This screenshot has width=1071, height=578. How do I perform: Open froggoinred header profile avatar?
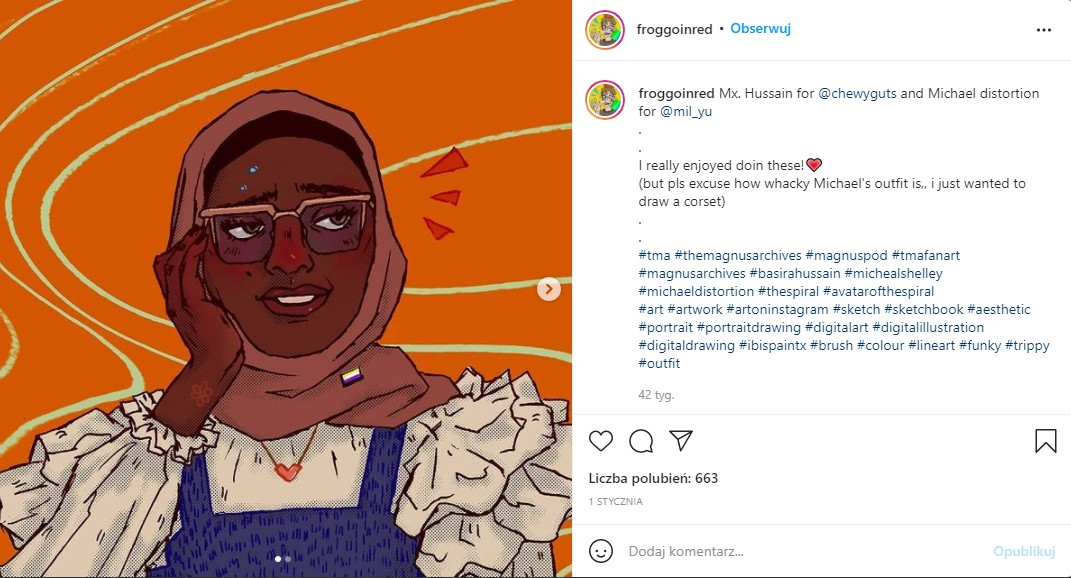tap(605, 30)
